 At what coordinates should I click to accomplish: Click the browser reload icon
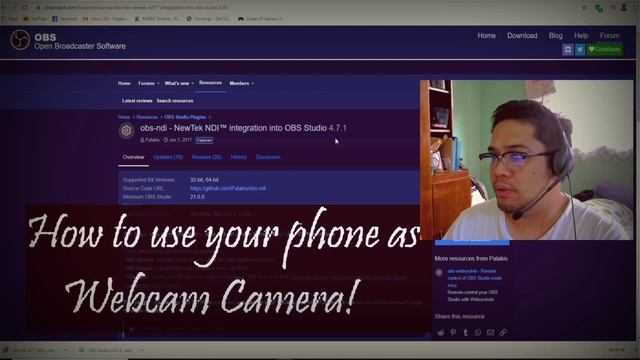(x=25, y=7)
